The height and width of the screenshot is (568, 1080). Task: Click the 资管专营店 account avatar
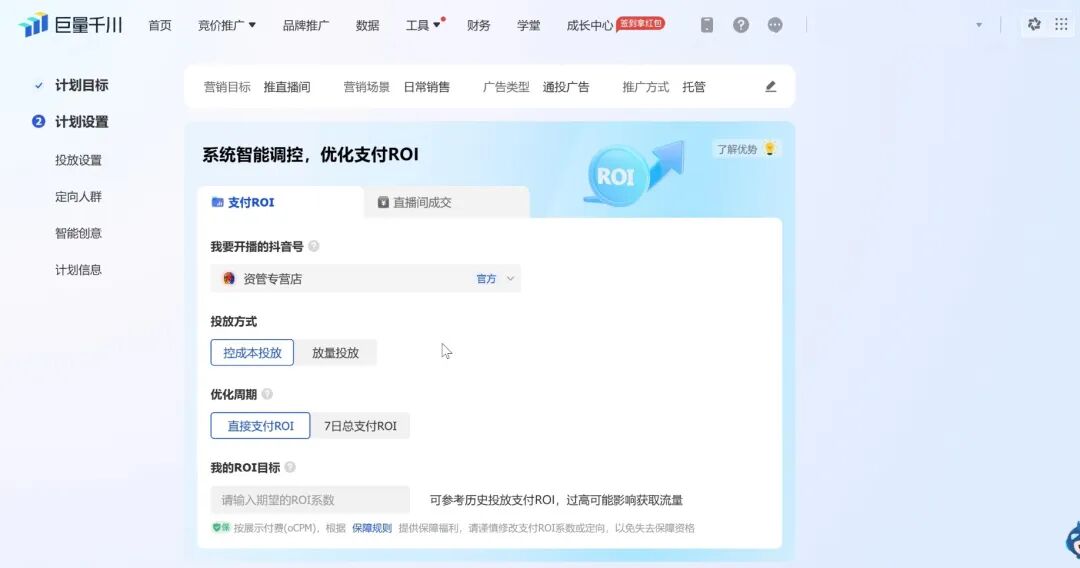(229, 278)
